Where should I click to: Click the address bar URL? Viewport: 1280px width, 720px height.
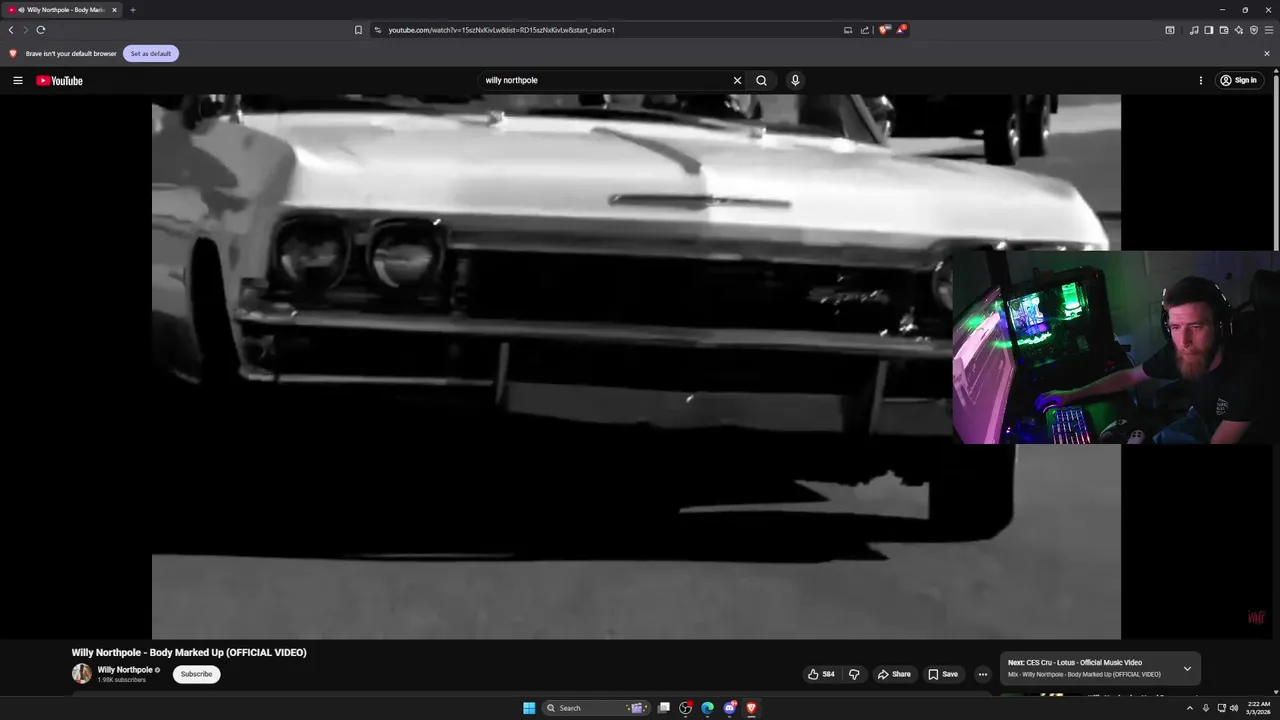[x=501, y=30]
